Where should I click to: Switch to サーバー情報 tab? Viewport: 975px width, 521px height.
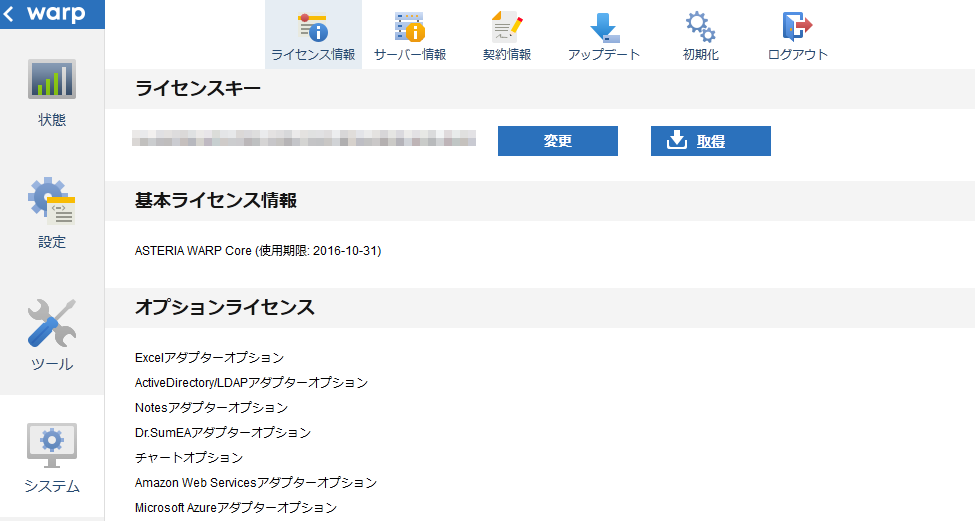[x=410, y=35]
